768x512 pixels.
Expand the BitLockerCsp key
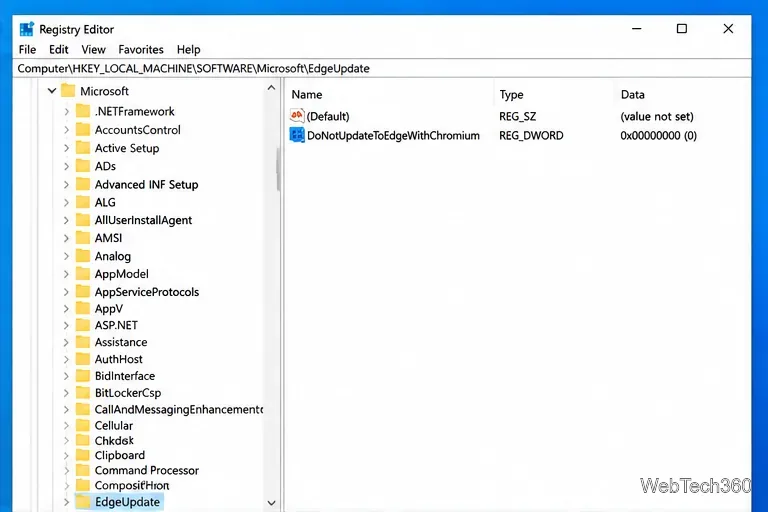click(66, 393)
